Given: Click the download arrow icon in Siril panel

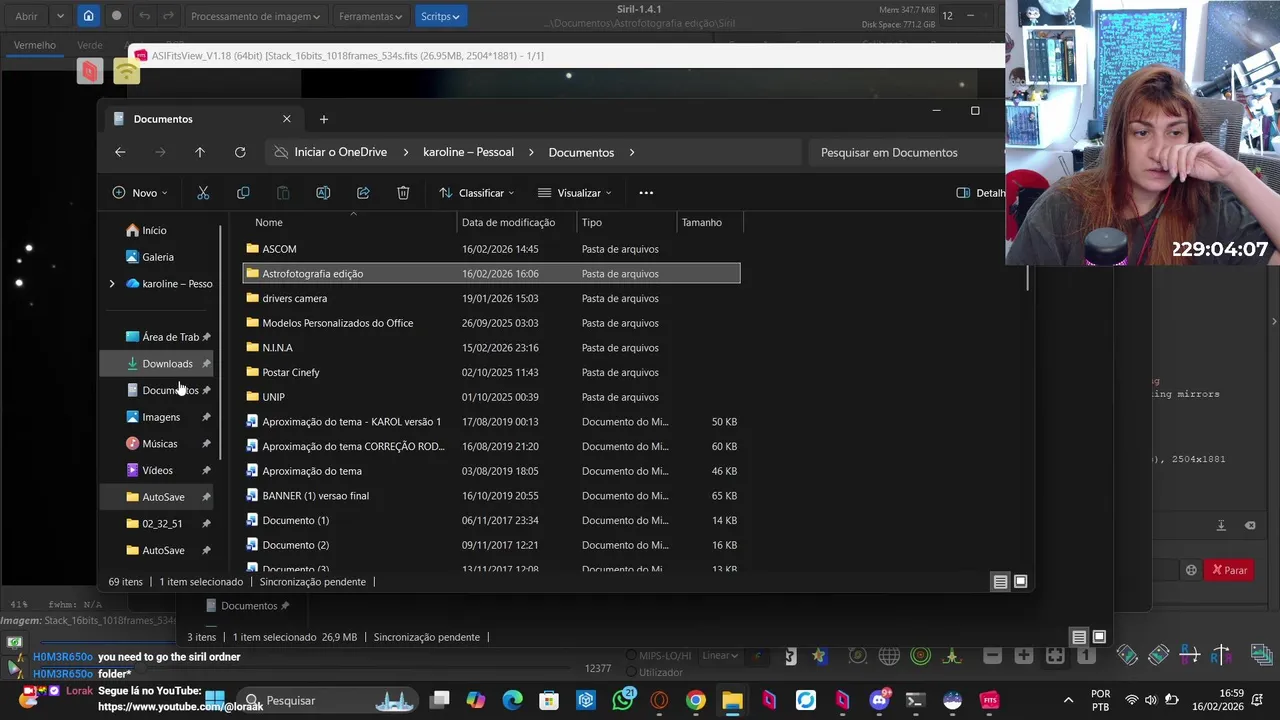Looking at the screenshot, I should pos(1221,526).
